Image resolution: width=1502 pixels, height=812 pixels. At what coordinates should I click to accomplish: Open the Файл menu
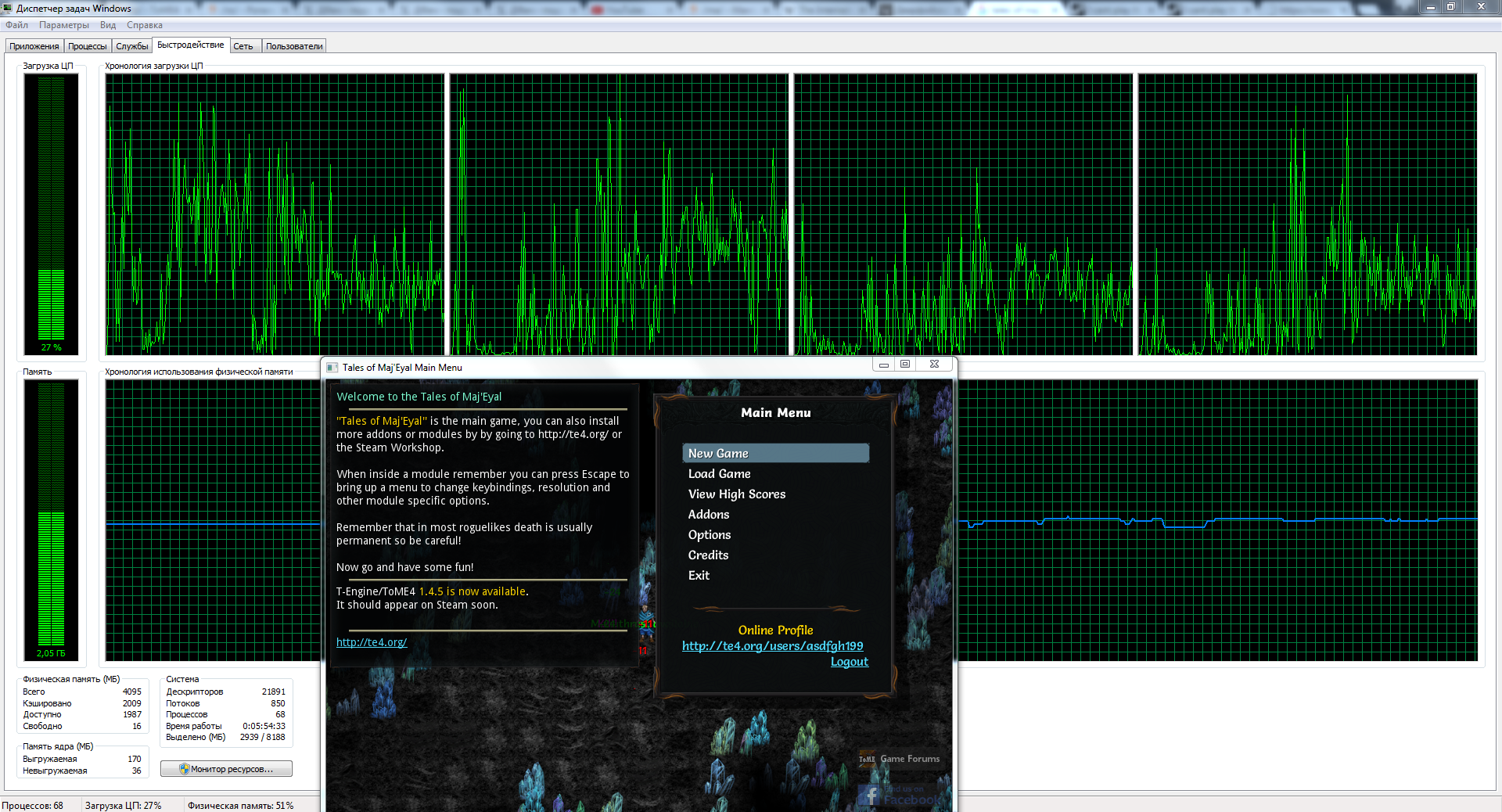pyautogui.click(x=16, y=25)
